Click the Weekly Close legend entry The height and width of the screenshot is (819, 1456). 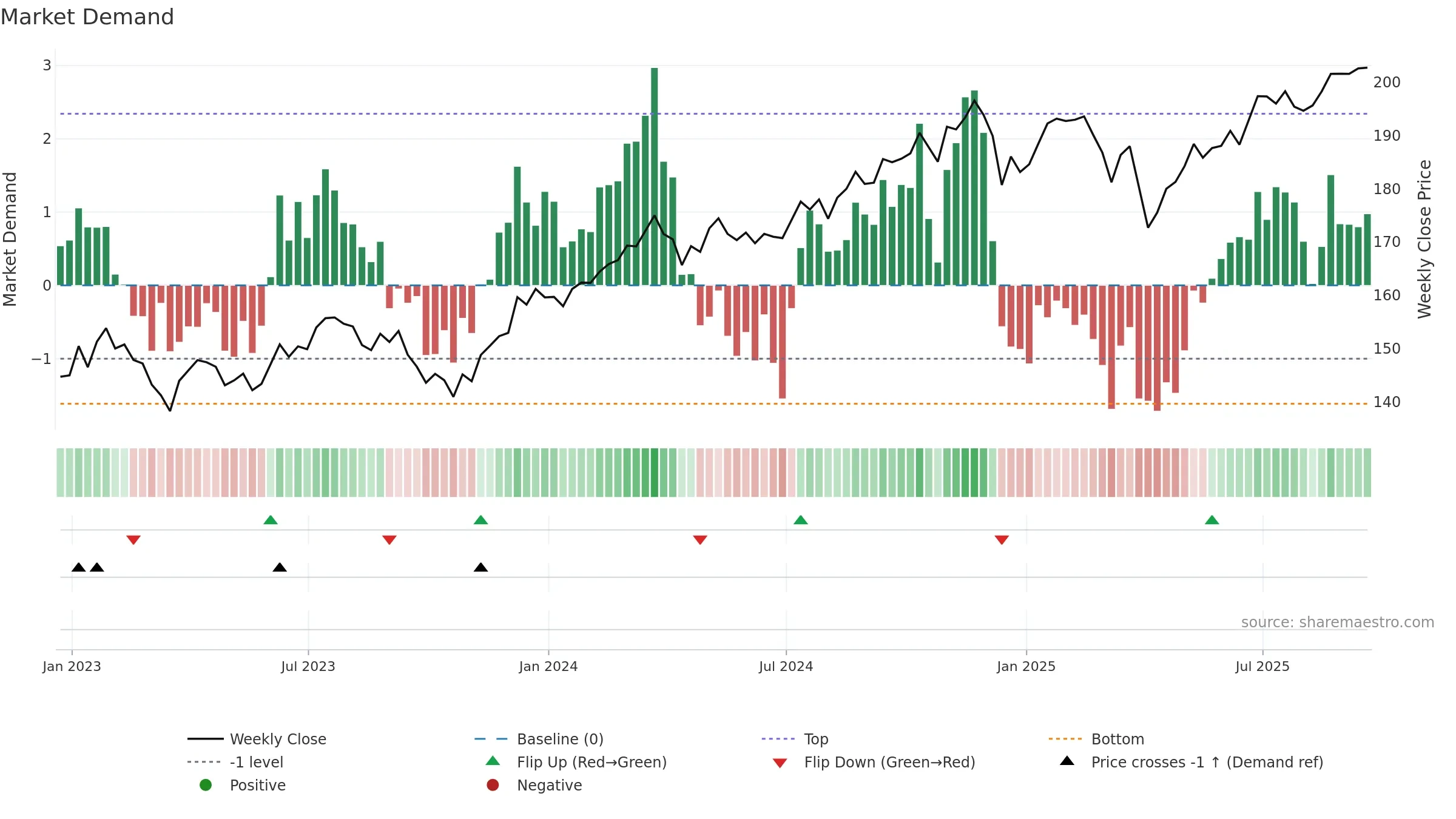pos(257,739)
